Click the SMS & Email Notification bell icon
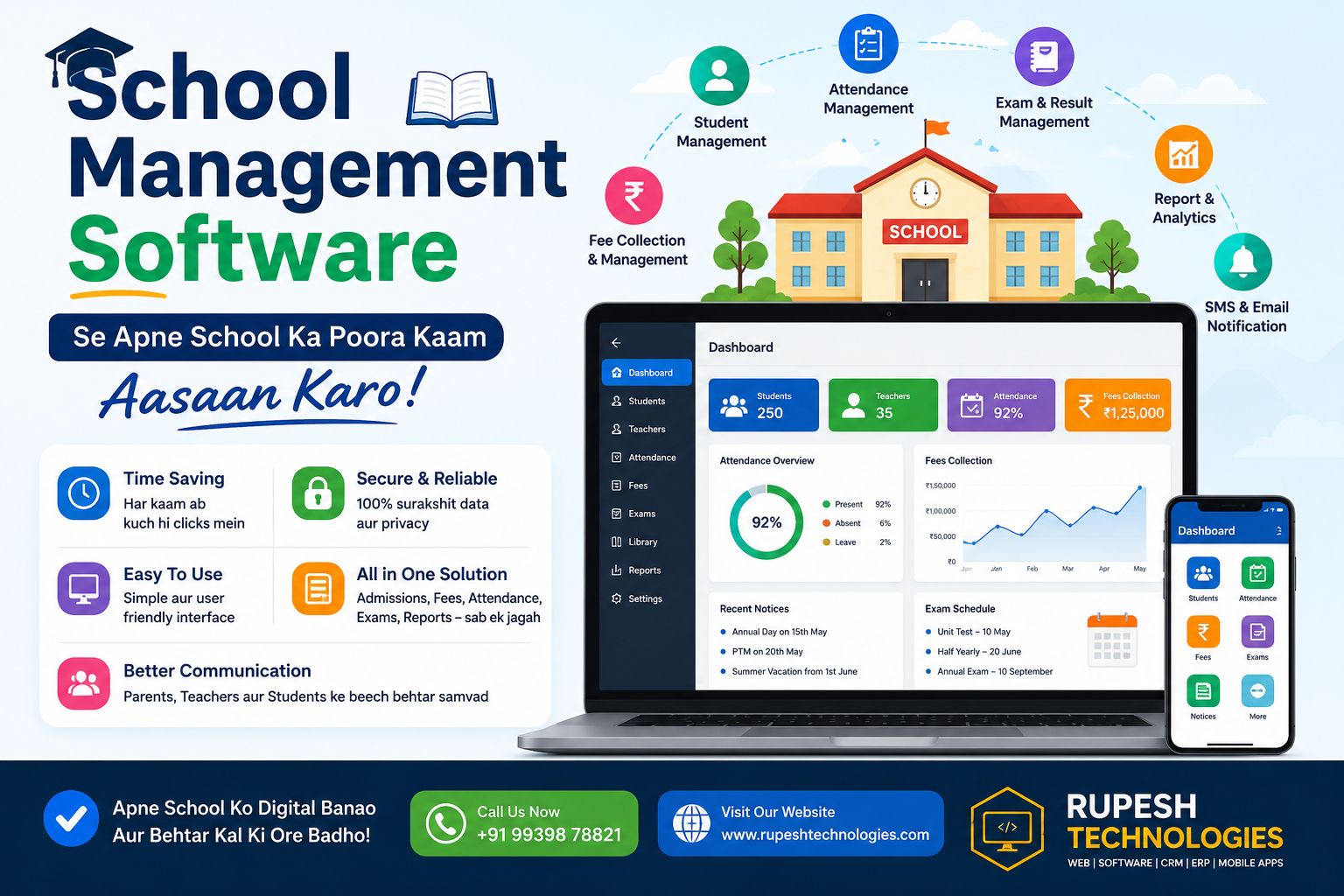This screenshot has width=1344, height=896. click(x=1243, y=262)
